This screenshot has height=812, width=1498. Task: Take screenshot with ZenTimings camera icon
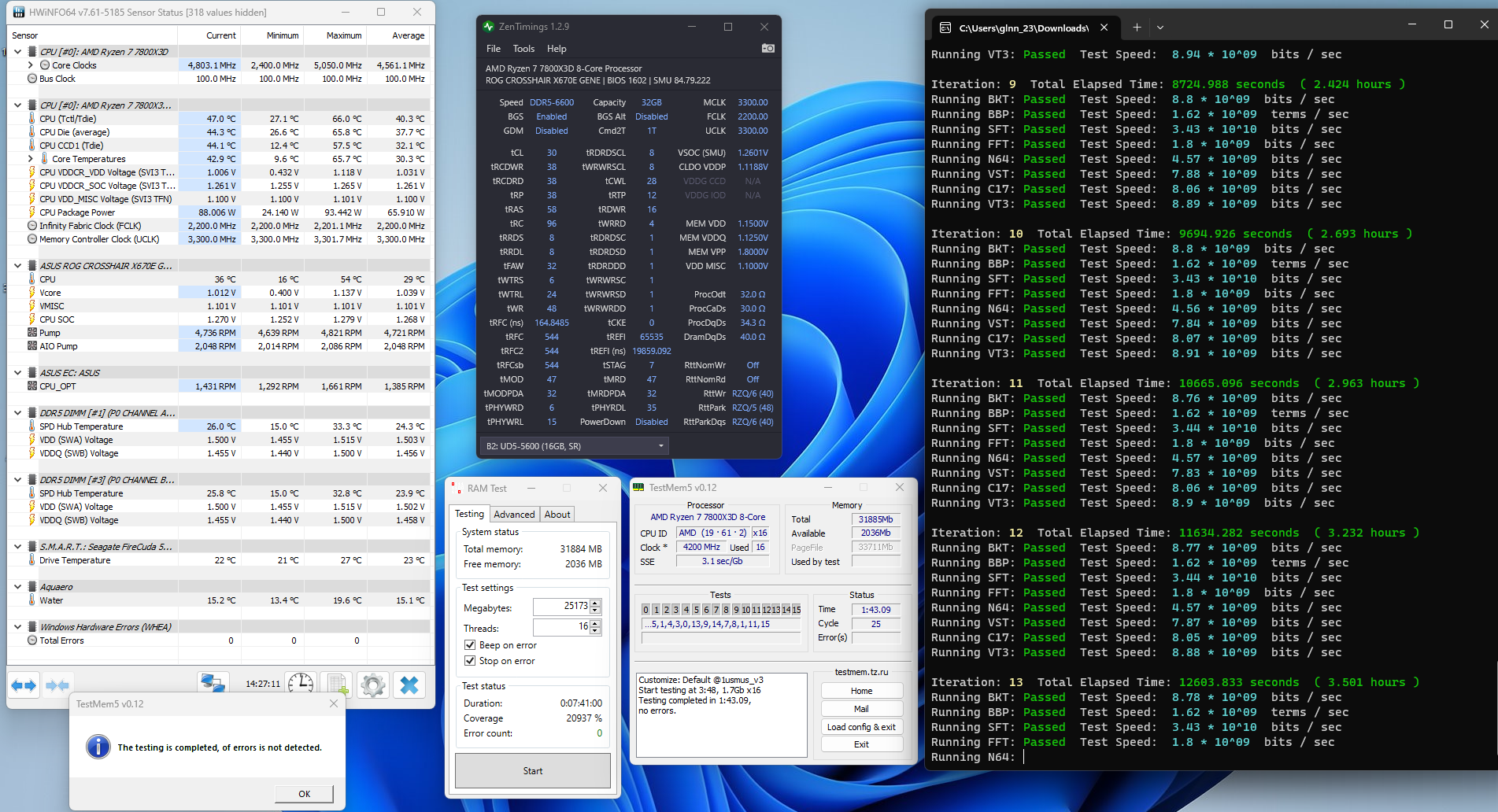coord(768,49)
